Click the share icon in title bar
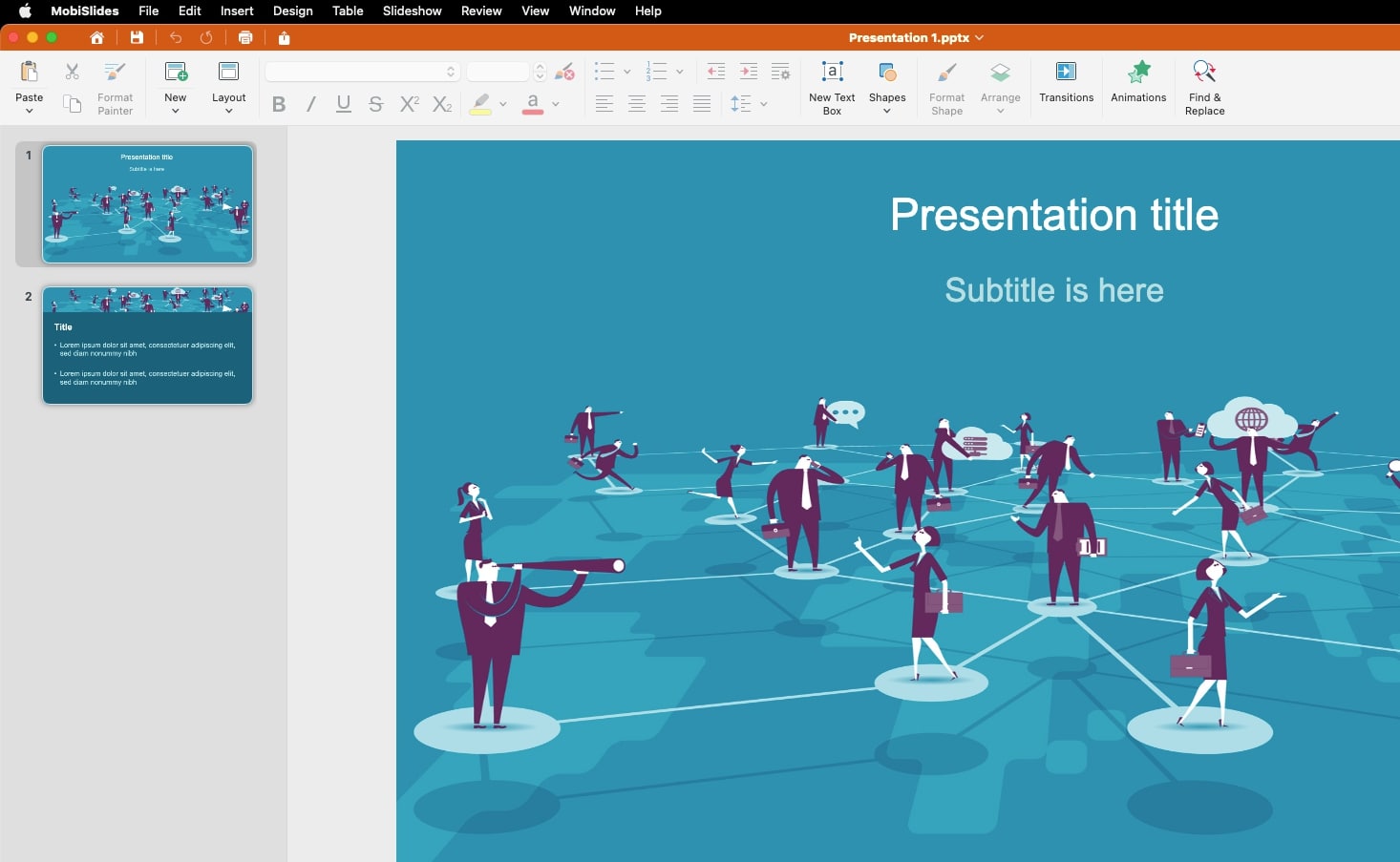 point(284,38)
